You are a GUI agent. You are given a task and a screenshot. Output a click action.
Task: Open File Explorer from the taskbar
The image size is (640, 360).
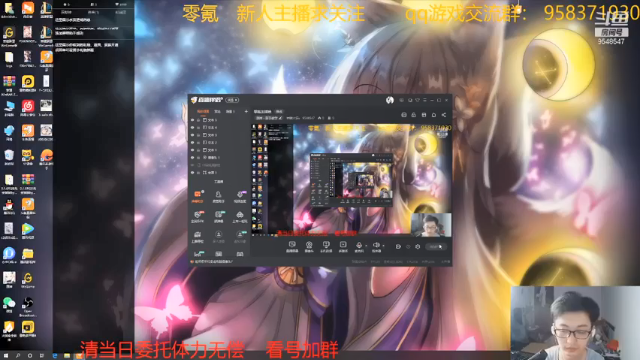[67, 356]
